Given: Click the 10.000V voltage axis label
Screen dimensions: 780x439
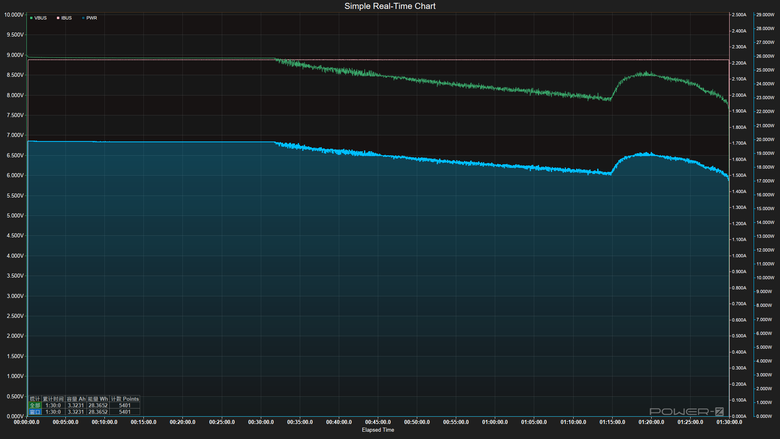Looking at the screenshot, I should point(13,15).
